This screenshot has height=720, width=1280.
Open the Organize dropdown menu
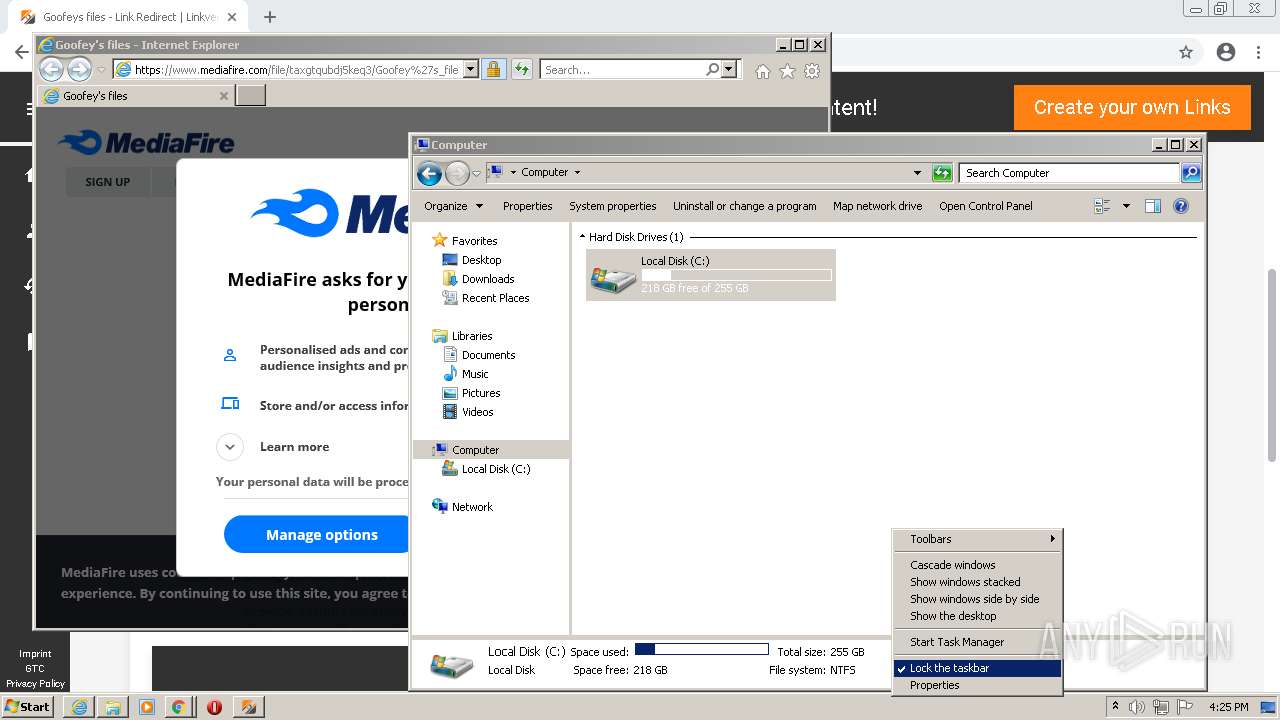click(x=454, y=206)
